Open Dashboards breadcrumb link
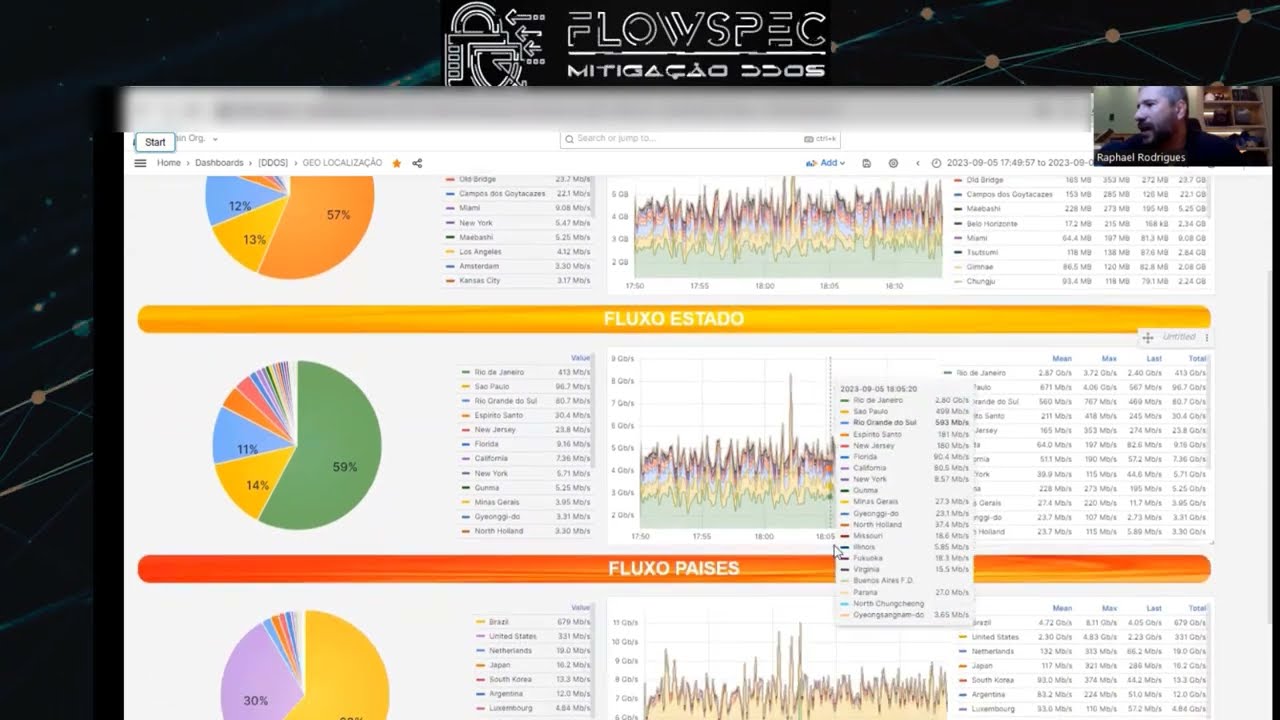1280x720 pixels. tap(219, 163)
